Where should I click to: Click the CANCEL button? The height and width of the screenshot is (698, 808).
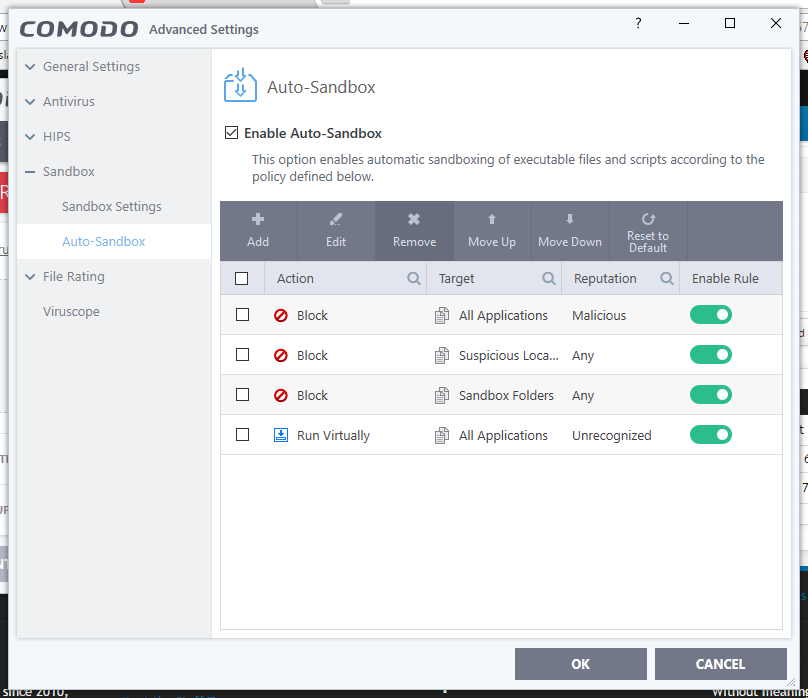(x=720, y=664)
